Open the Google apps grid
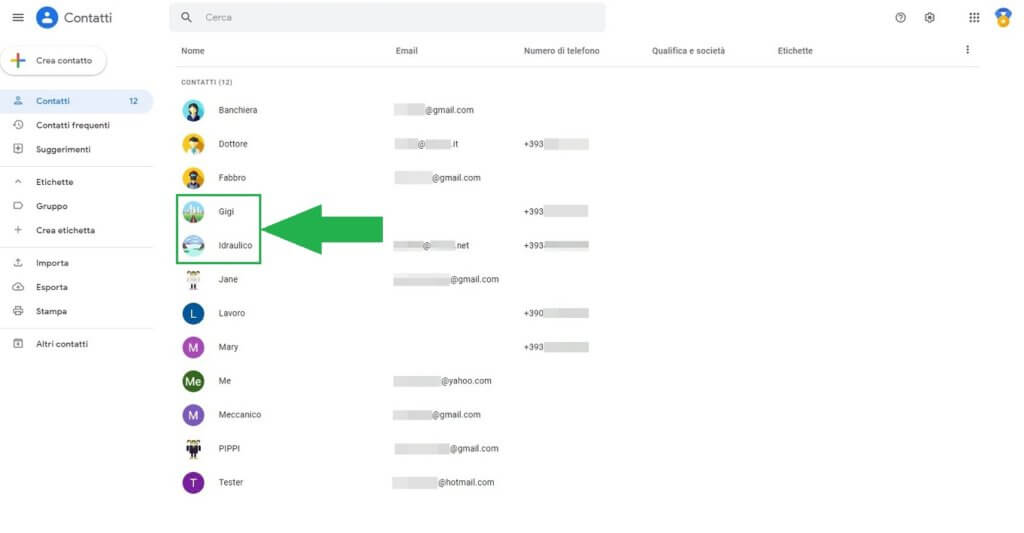The height and width of the screenshot is (533, 1024). 974,18
